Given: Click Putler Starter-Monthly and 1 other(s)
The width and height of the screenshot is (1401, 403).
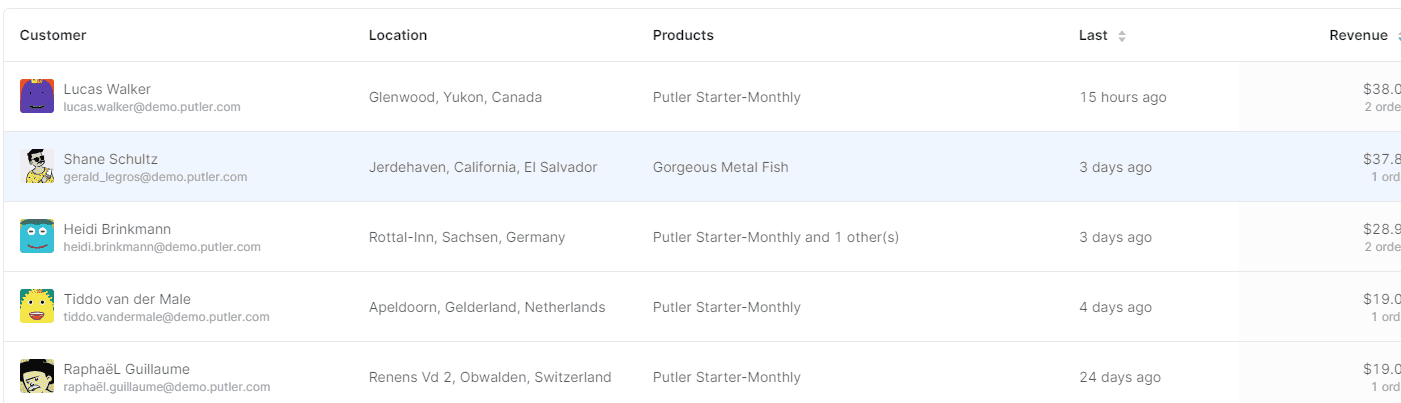Looking at the screenshot, I should [x=776, y=238].
